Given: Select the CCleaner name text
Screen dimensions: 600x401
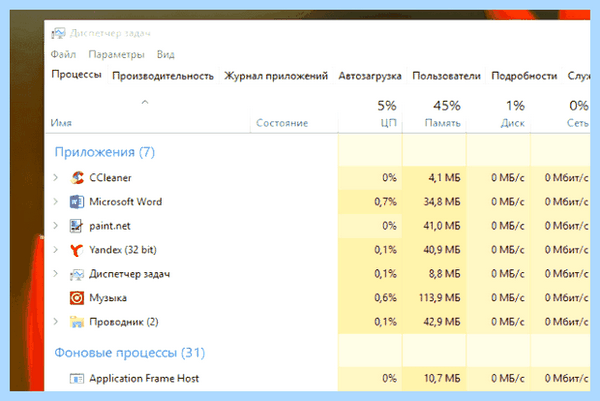Looking at the screenshot, I should coord(110,178).
